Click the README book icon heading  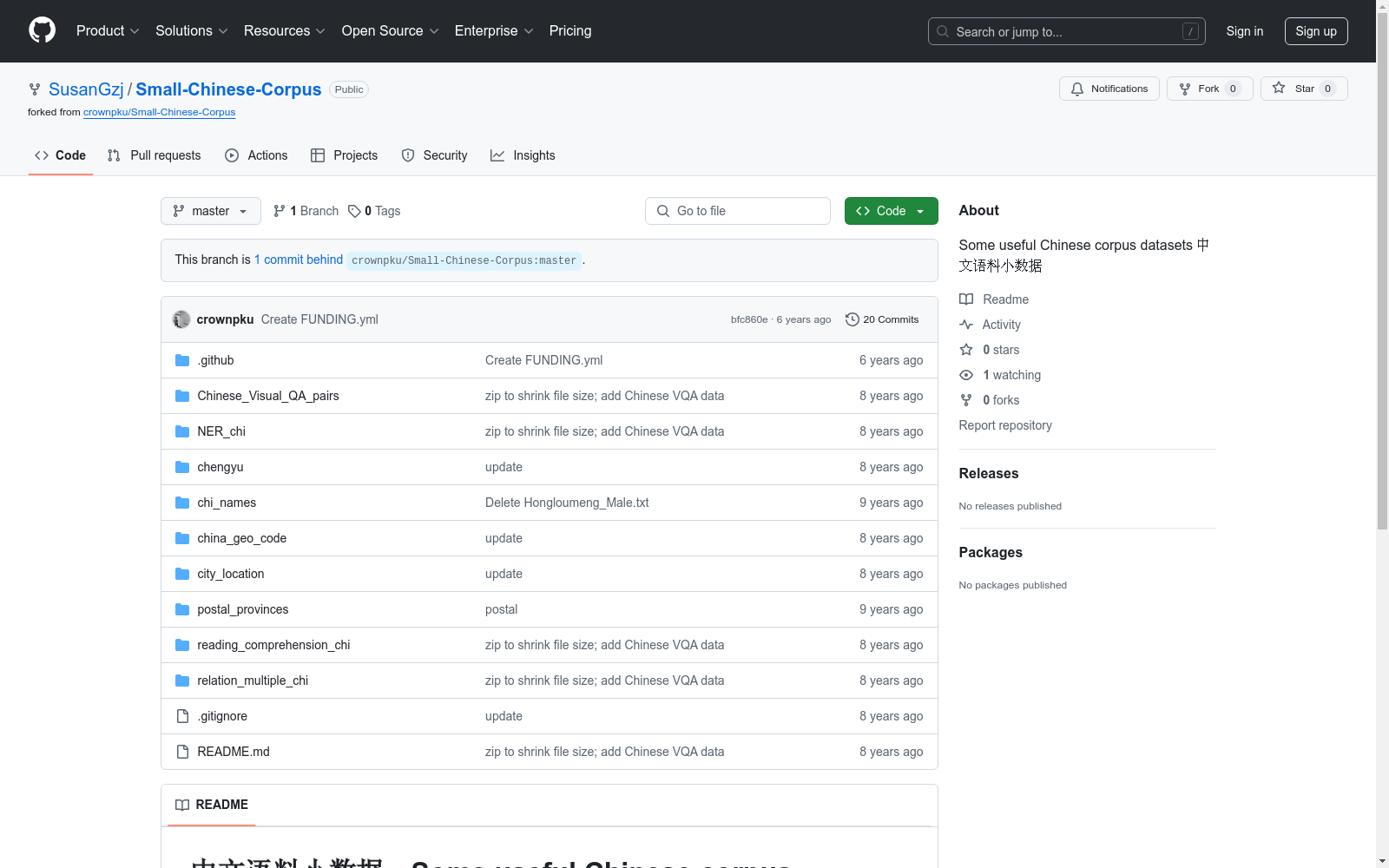182,805
